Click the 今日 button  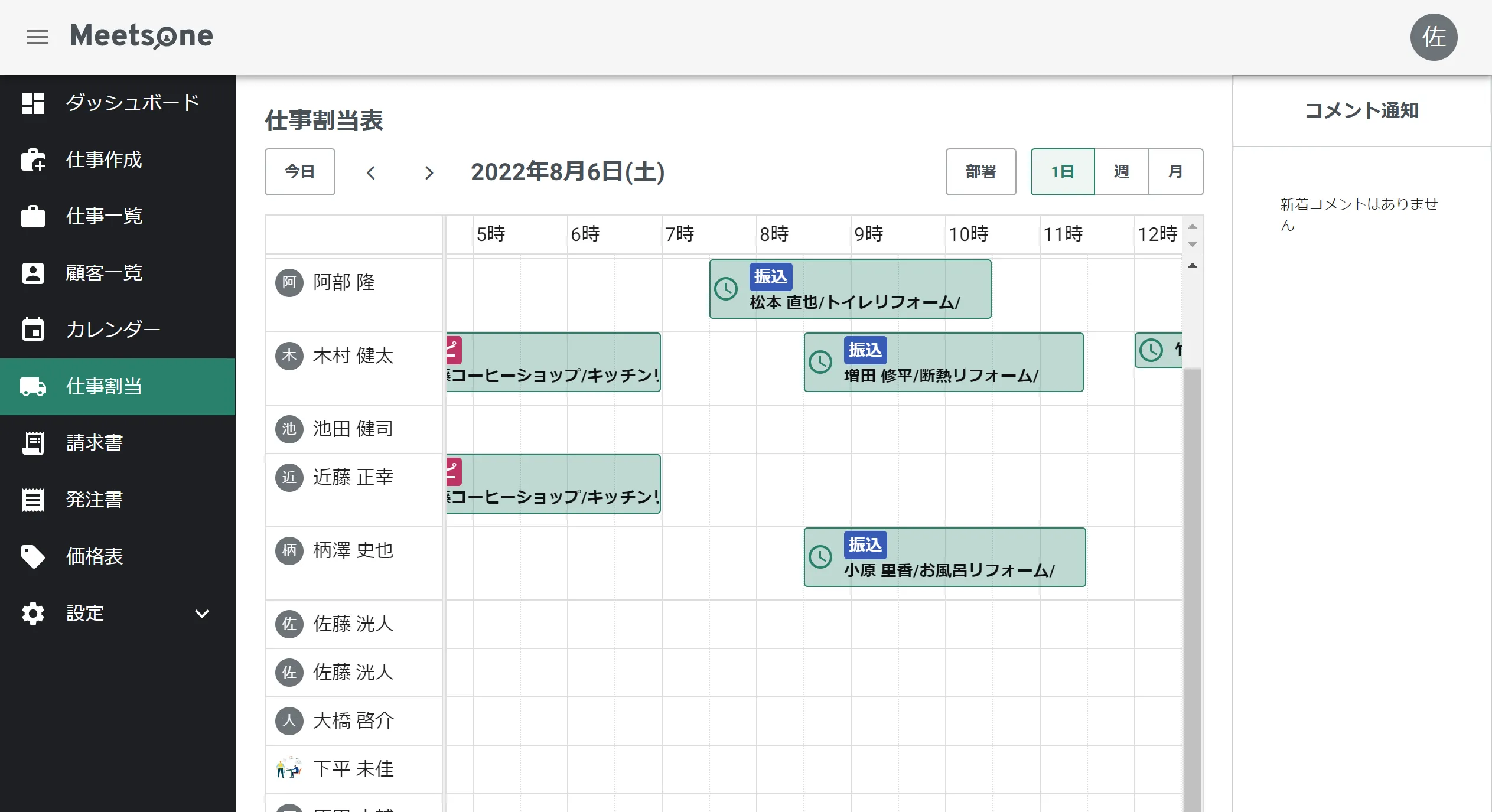coord(300,172)
